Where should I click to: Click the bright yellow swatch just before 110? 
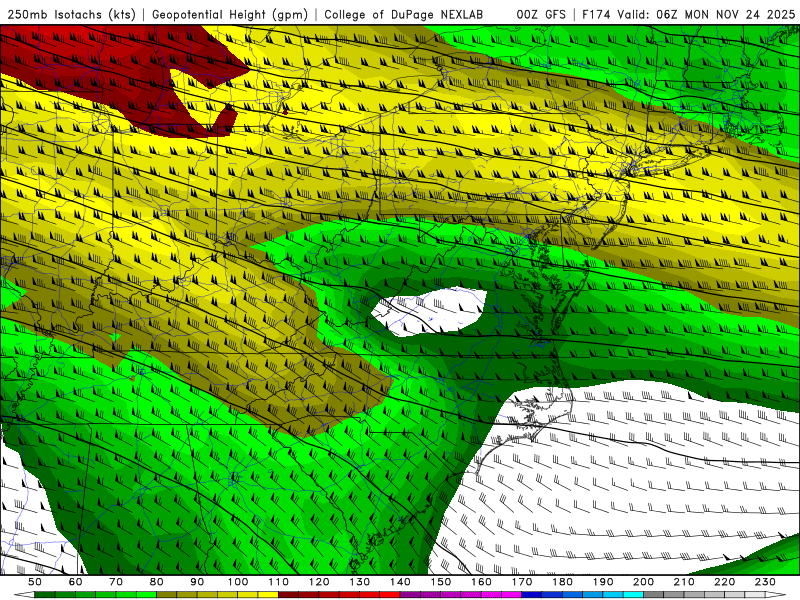coord(268,595)
